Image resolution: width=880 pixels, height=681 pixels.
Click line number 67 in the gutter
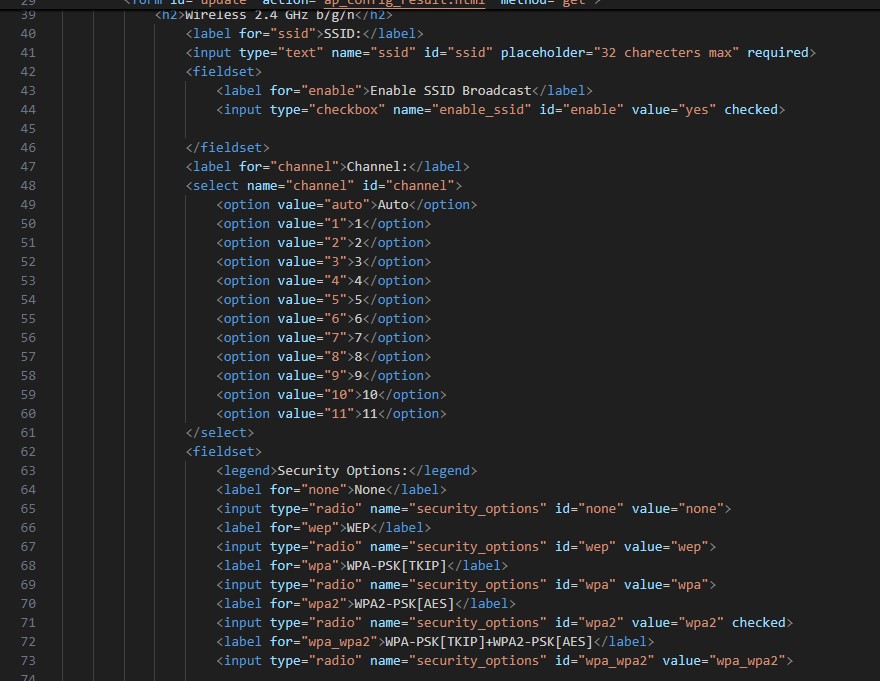pyautogui.click(x=28, y=547)
